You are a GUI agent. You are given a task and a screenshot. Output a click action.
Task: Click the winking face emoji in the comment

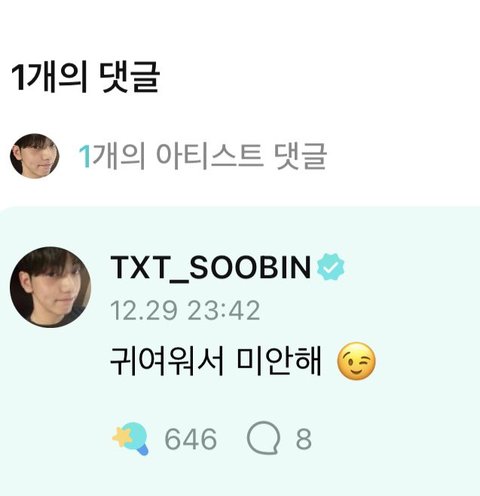(x=356, y=361)
